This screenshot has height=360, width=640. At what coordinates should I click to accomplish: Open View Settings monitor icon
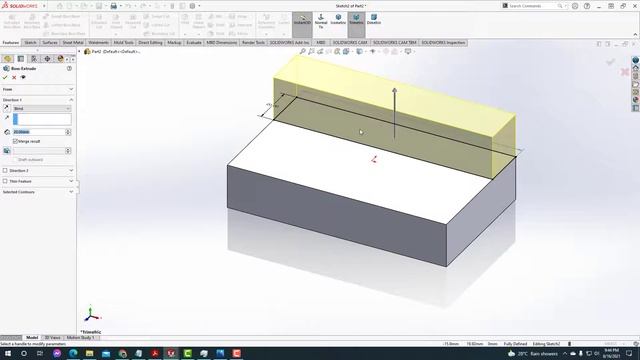[x=408, y=51]
